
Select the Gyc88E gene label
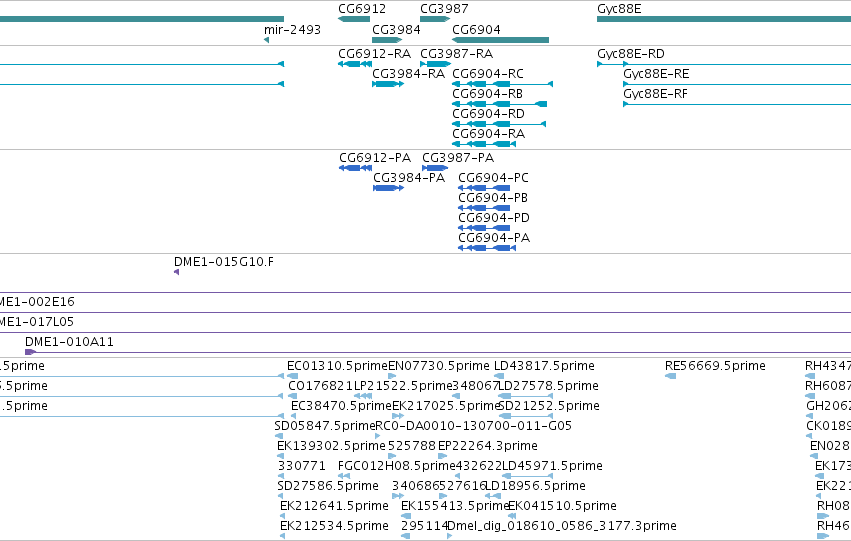click(x=619, y=9)
